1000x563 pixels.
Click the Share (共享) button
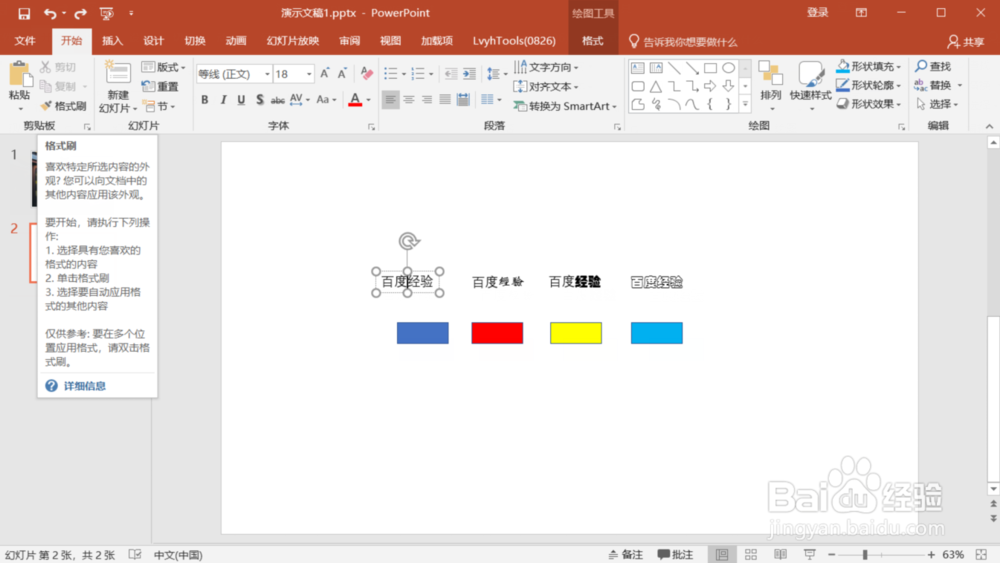[966, 41]
